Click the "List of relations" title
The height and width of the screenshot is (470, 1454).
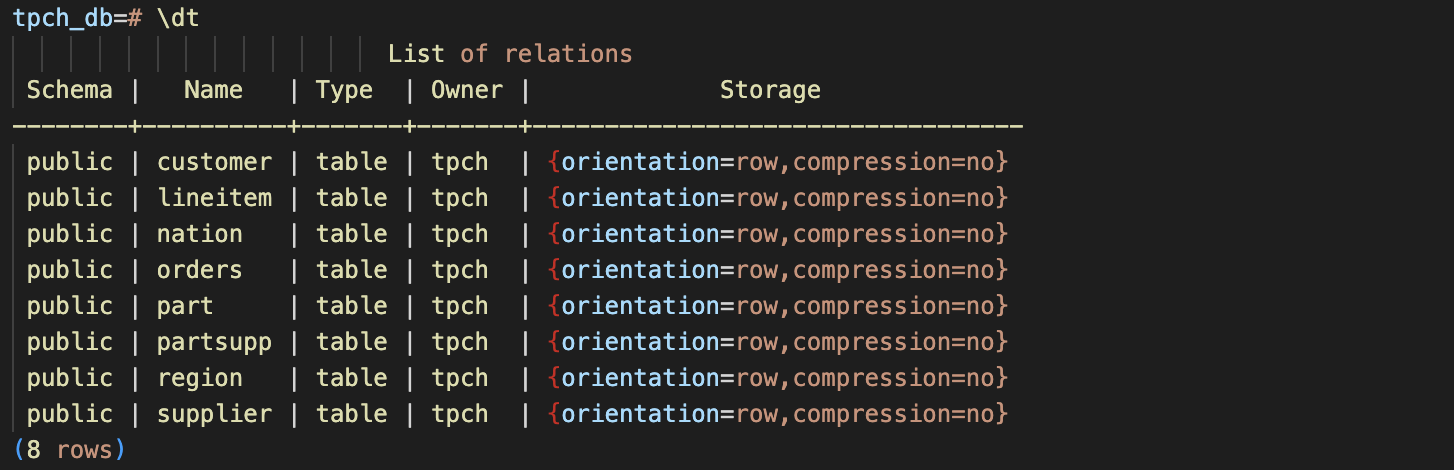point(510,54)
